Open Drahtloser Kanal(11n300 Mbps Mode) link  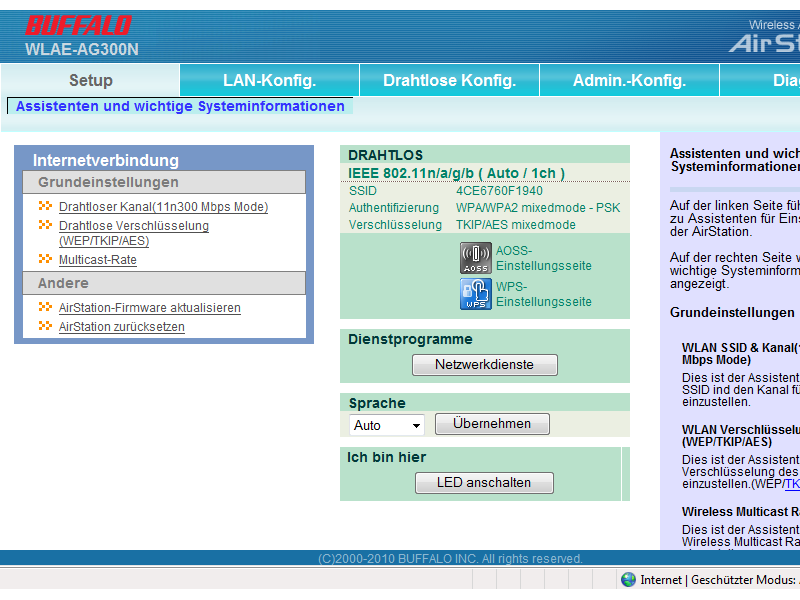(x=163, y=207)
